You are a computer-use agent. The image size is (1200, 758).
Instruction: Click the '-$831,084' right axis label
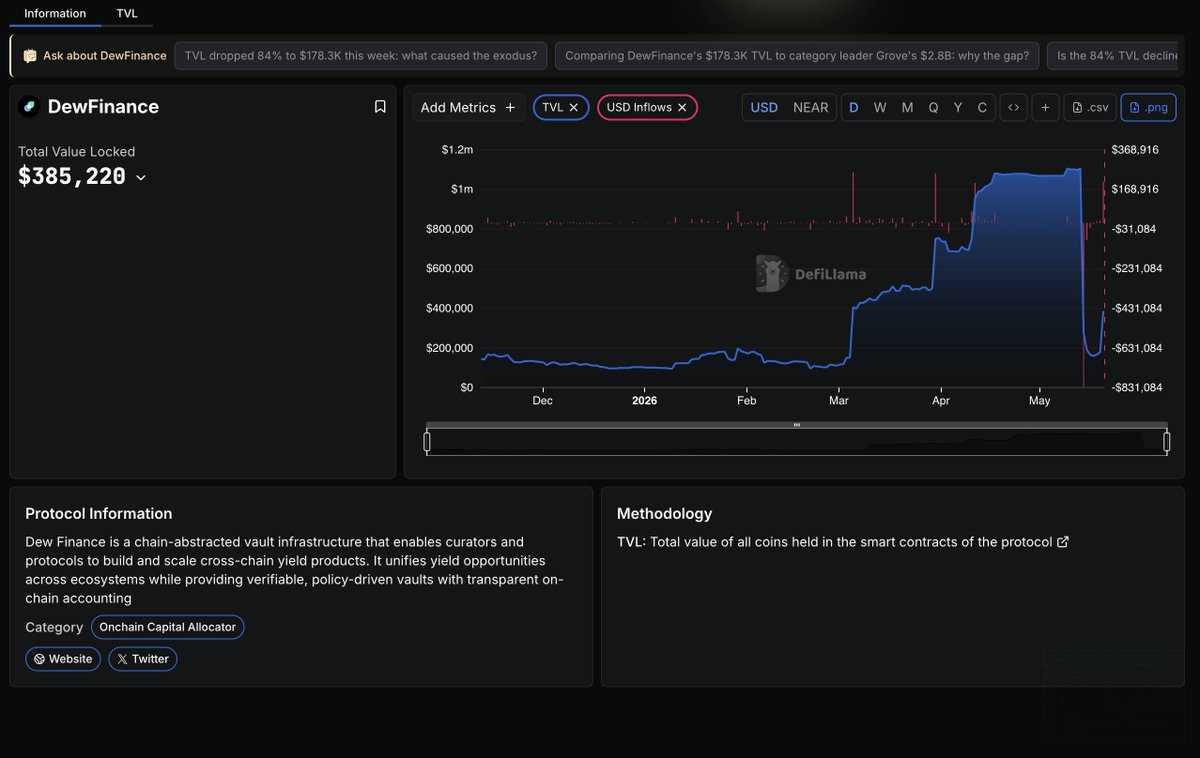pos(1137,387)
